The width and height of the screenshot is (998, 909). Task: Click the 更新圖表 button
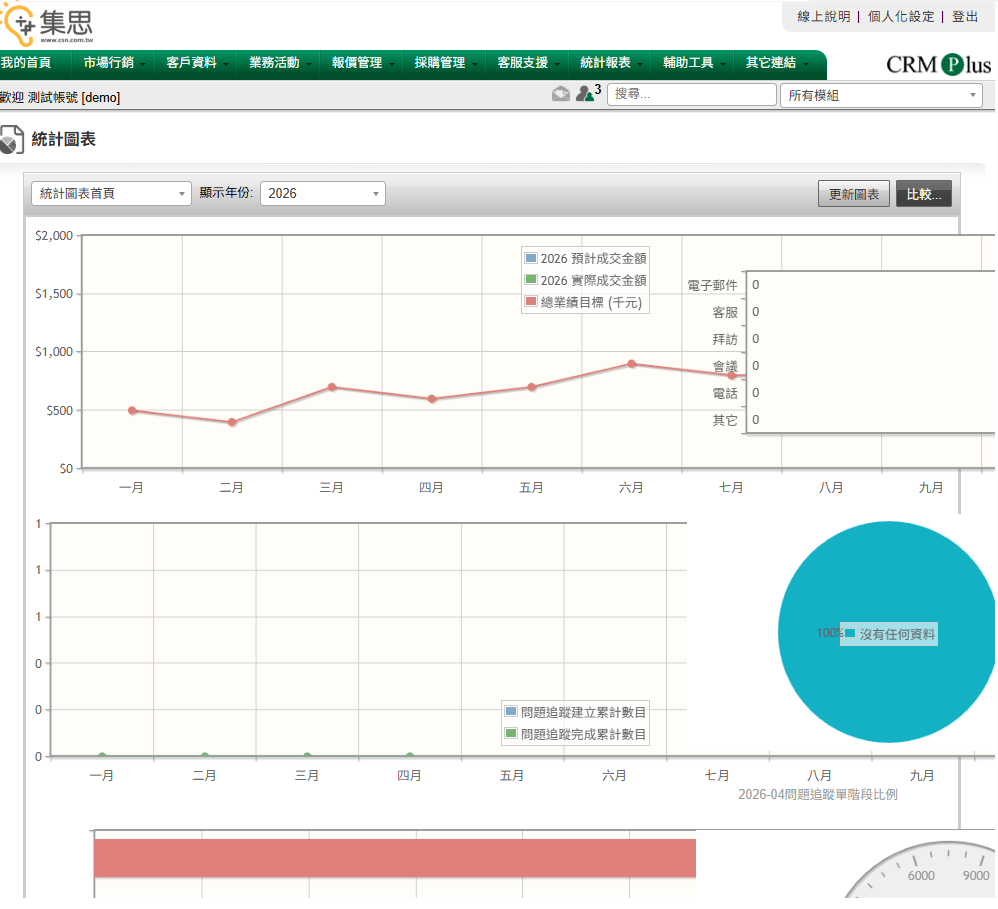pyautogui.click(x=853, y=195)
